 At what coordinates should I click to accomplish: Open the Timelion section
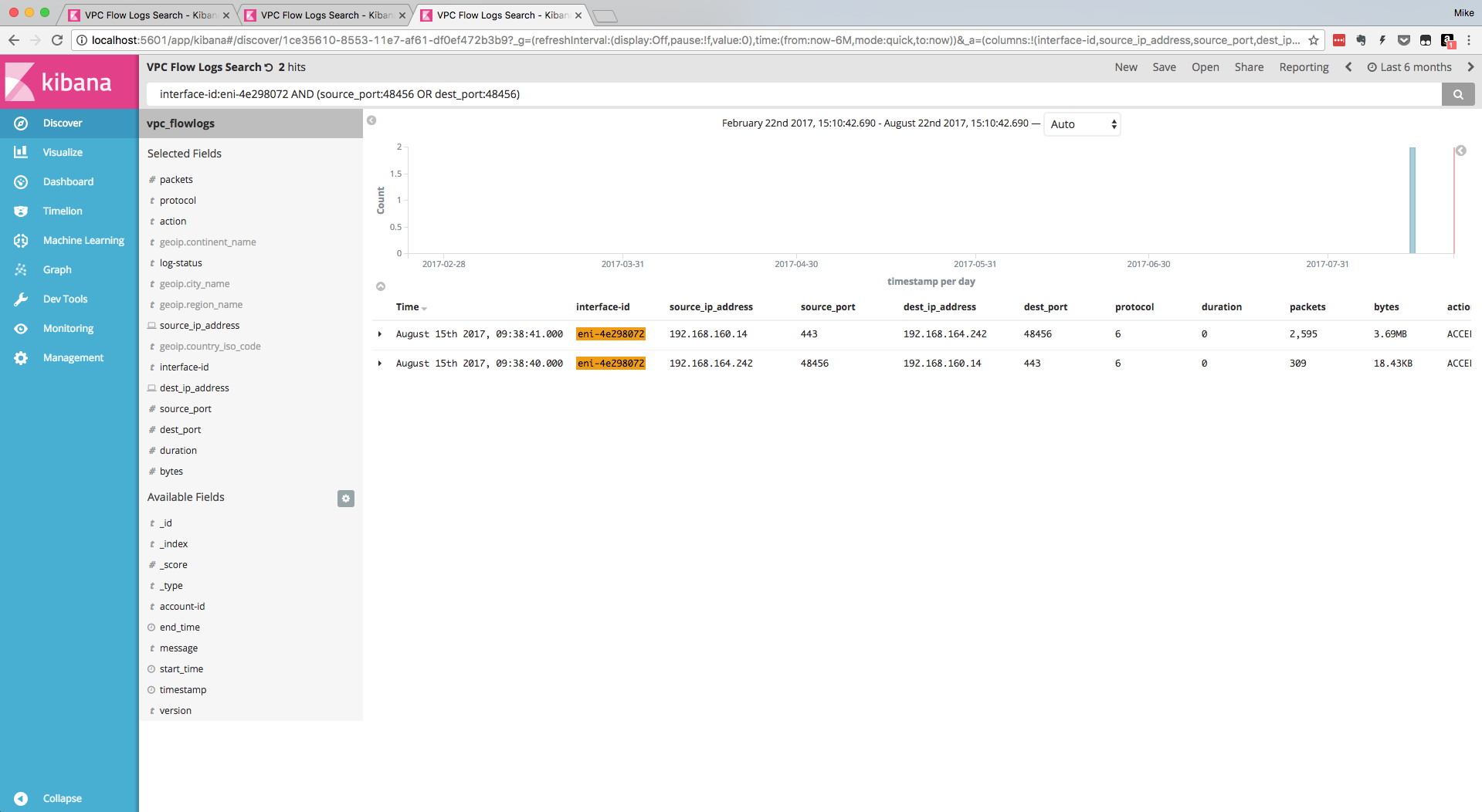69,211
